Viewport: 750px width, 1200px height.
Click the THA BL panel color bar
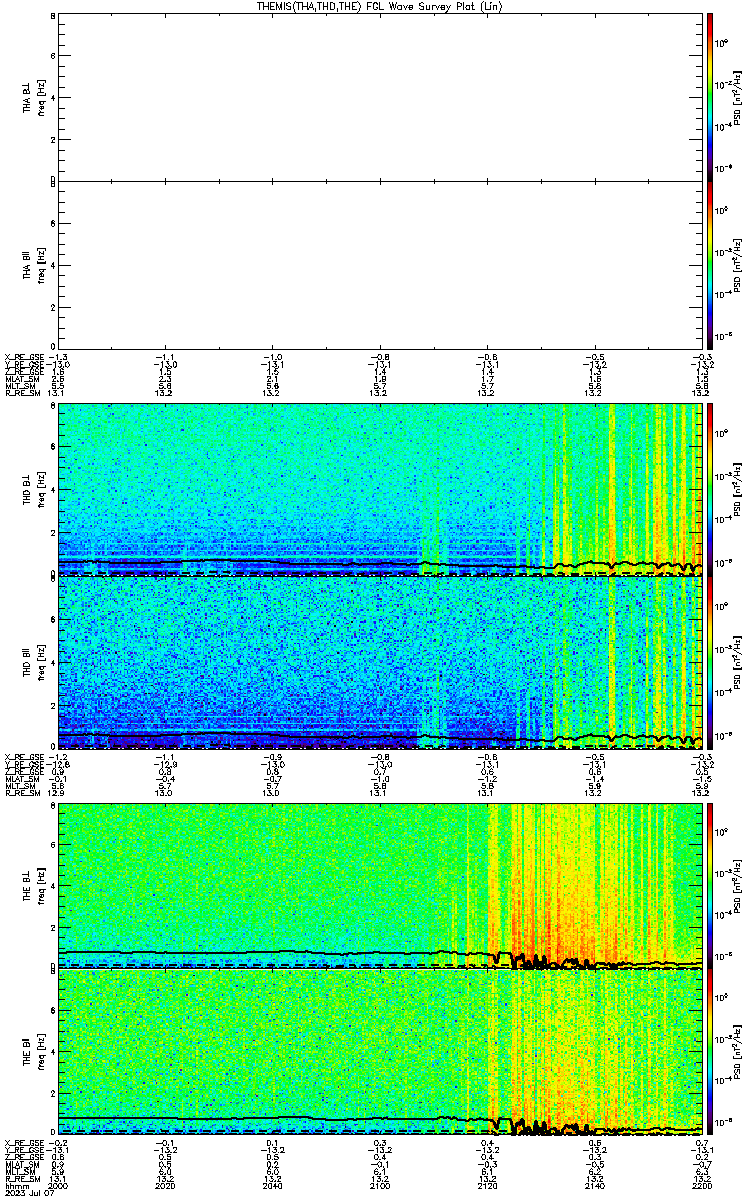tap(710, 97)
